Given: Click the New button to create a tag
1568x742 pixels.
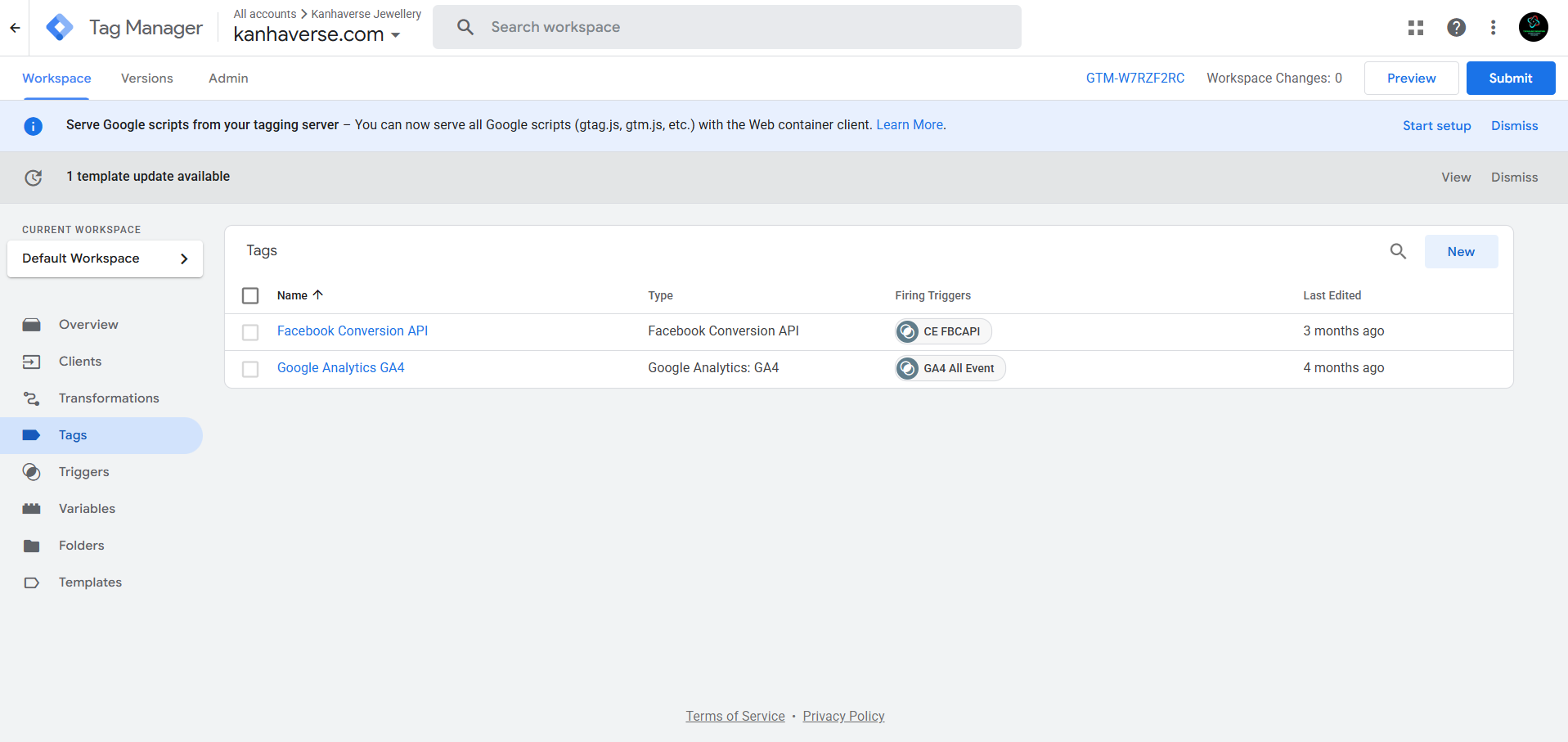Looking at the screenshot, I should [1461, 251].
